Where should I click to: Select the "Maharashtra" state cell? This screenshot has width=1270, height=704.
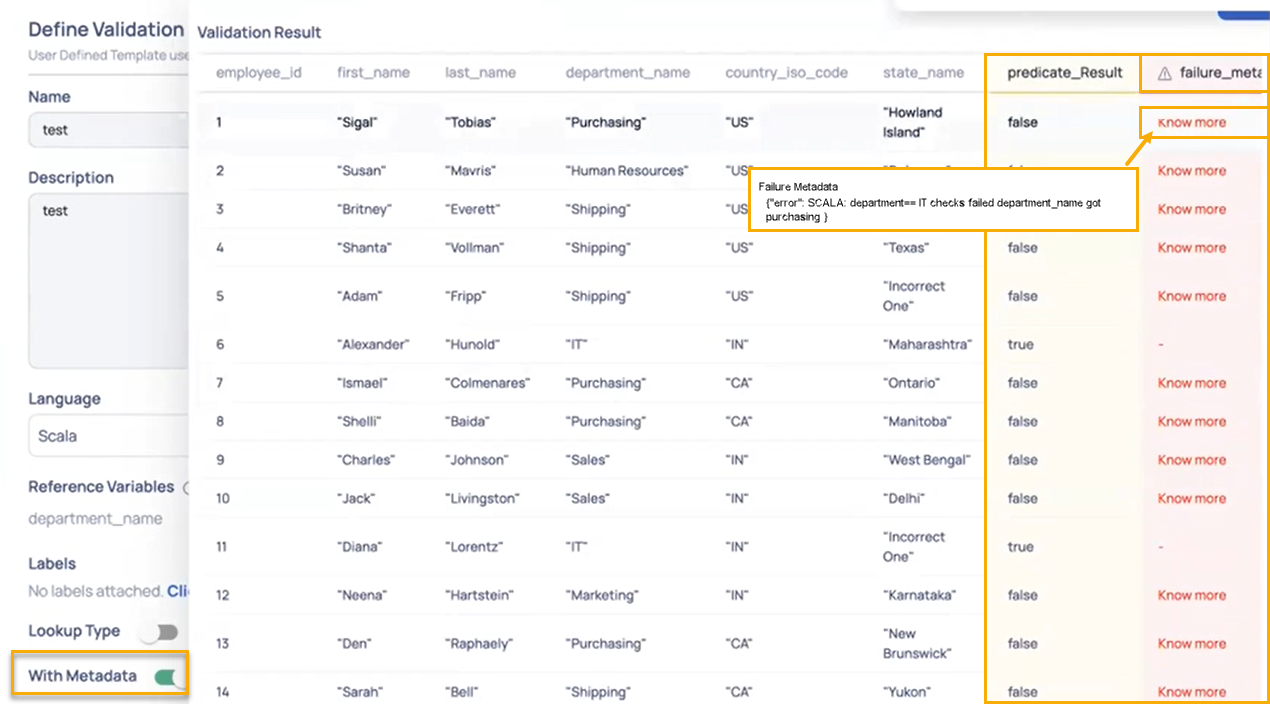tap(927, 344)
